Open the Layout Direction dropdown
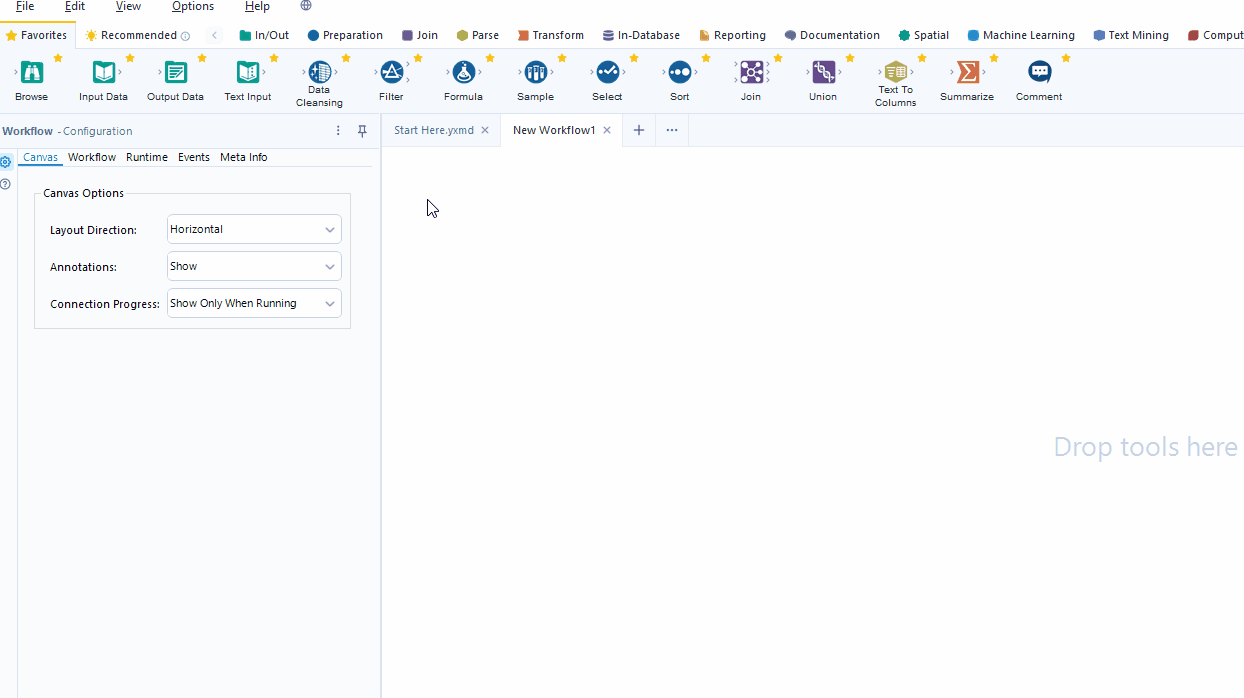1244x698 pixels. 253,229
